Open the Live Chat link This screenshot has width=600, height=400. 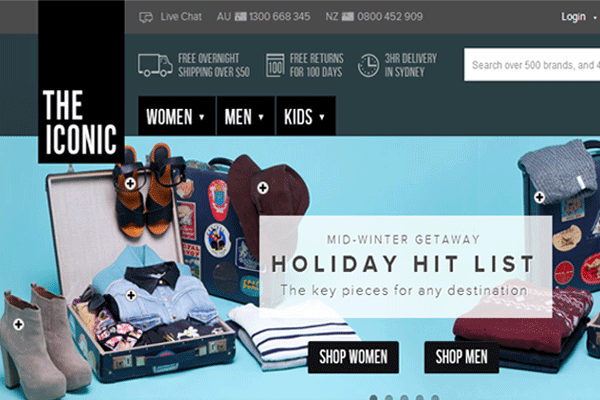click(181, 16)
